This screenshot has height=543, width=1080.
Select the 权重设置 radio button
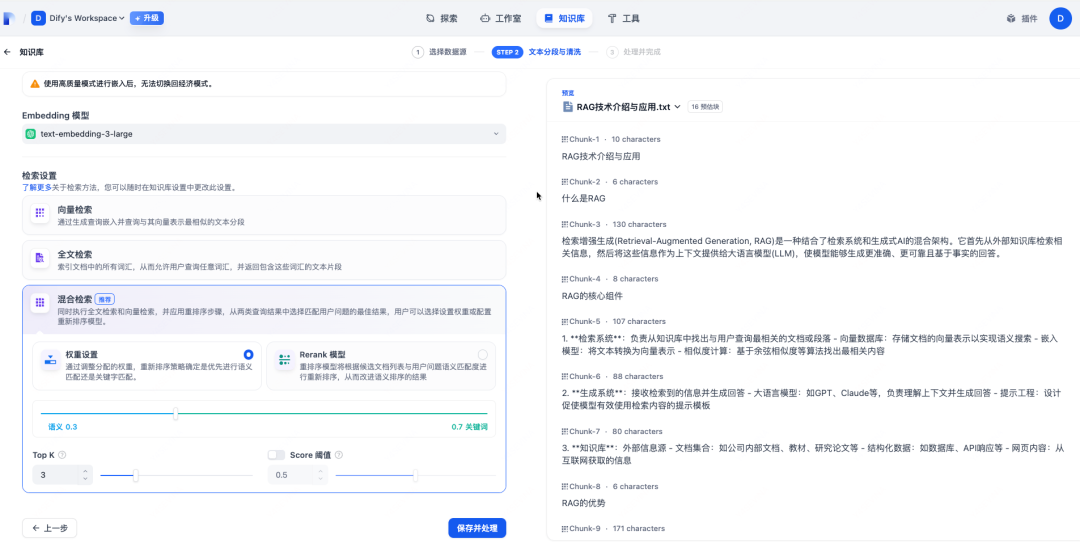point(248,354)
